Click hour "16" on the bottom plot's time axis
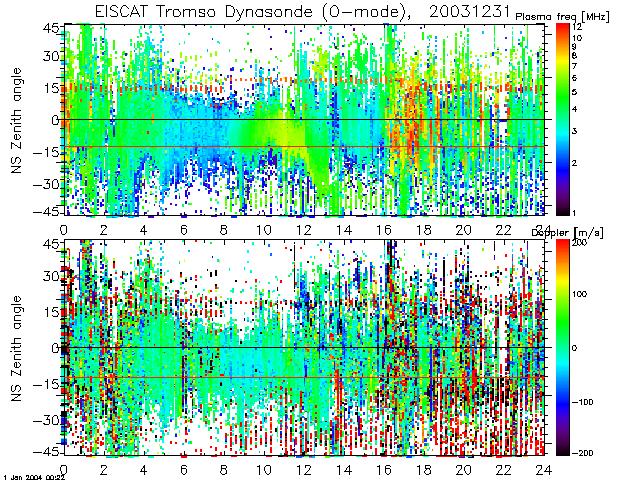640x480 pixels. click(x=384, y=470)
